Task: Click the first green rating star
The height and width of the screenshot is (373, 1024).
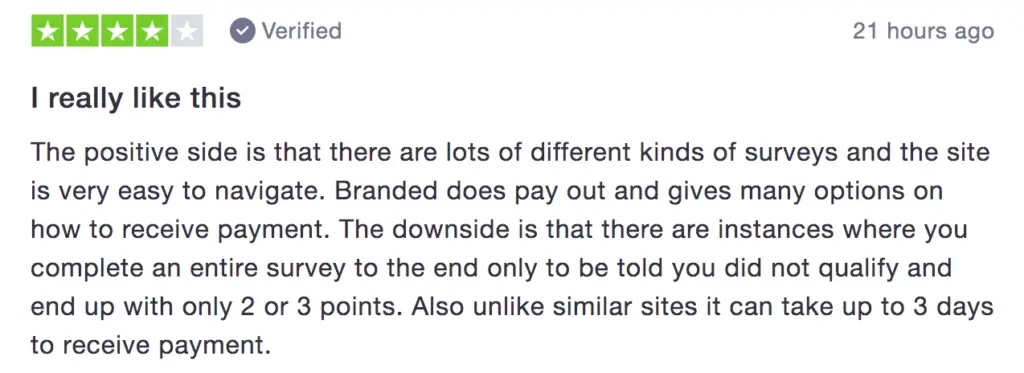Action: (x=48, y=31)
